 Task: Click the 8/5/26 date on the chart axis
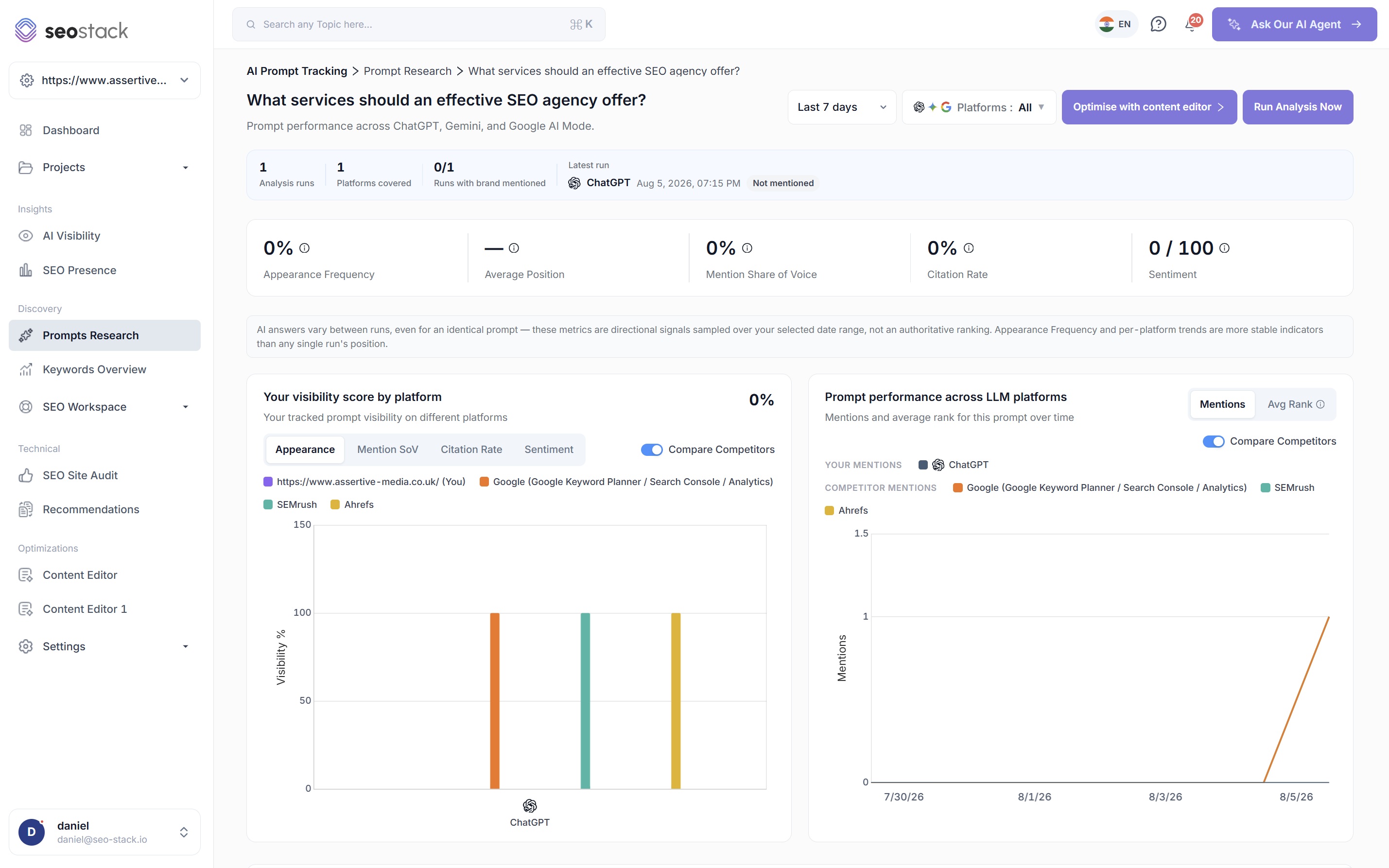[x=1296, y=797]
